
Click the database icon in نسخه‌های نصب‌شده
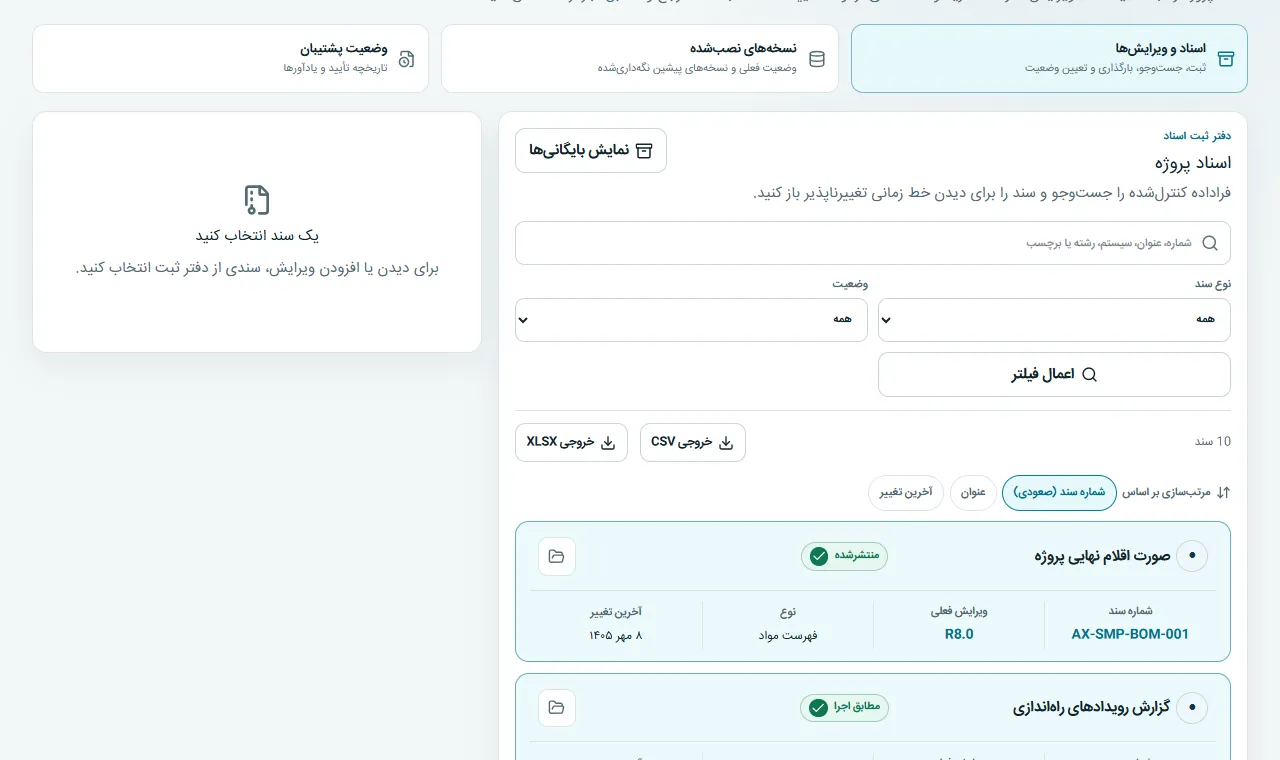pyautogui.click(x=817, y=59)
